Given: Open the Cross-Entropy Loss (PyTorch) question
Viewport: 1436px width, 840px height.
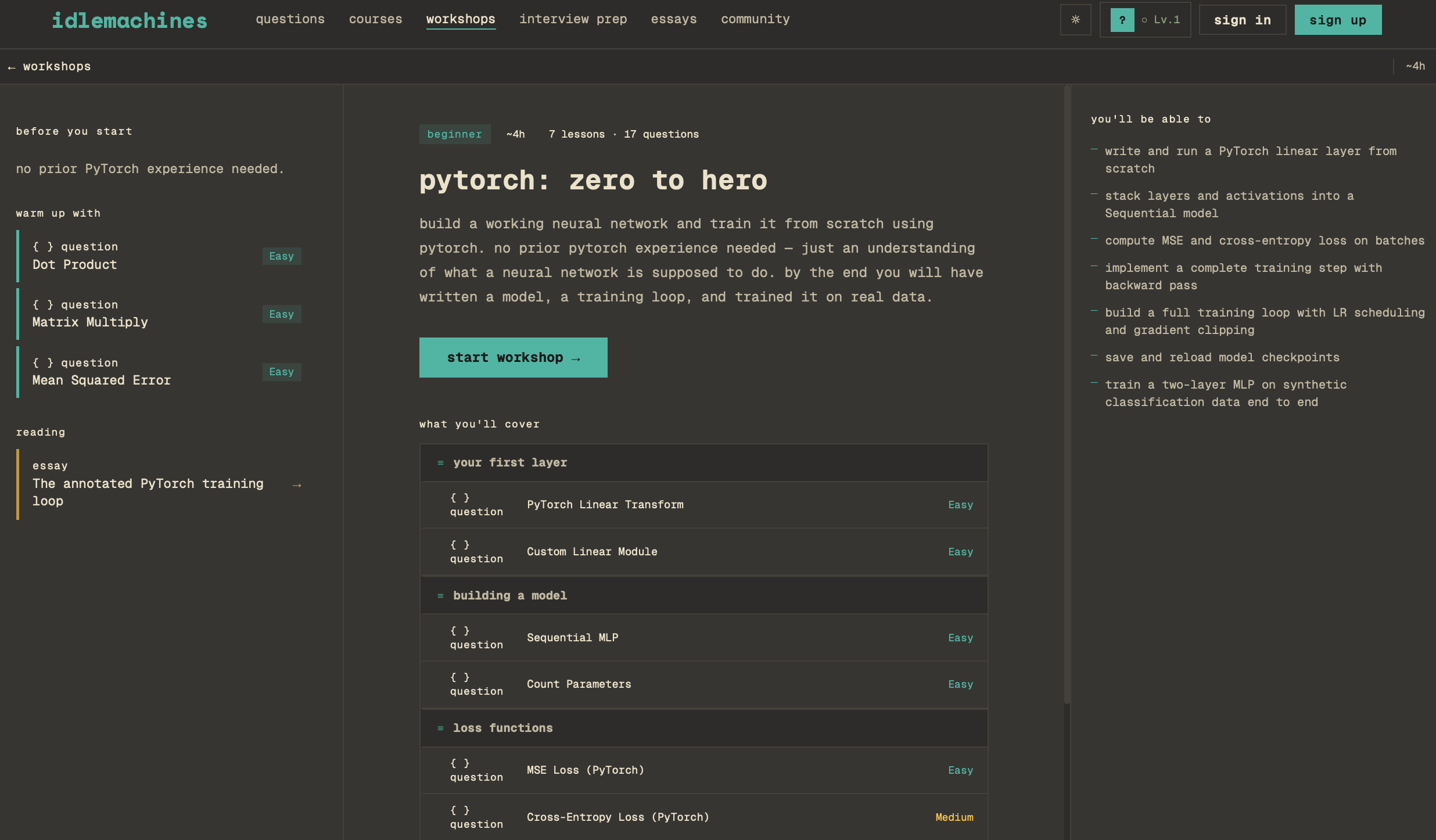Looking at the screenshot, I should coord(703,817).
